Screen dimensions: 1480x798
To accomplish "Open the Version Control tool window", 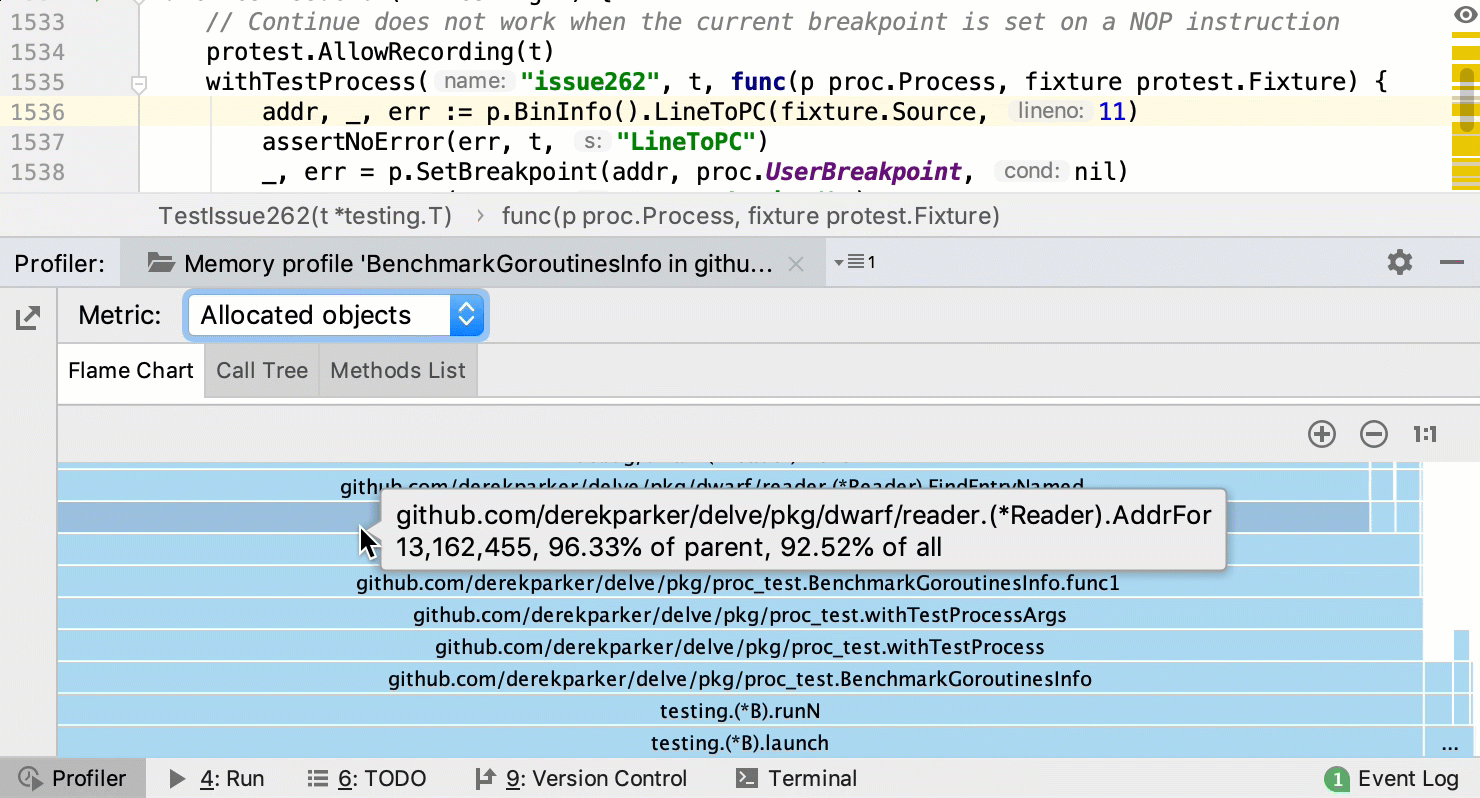I will [x=581, y=779].
